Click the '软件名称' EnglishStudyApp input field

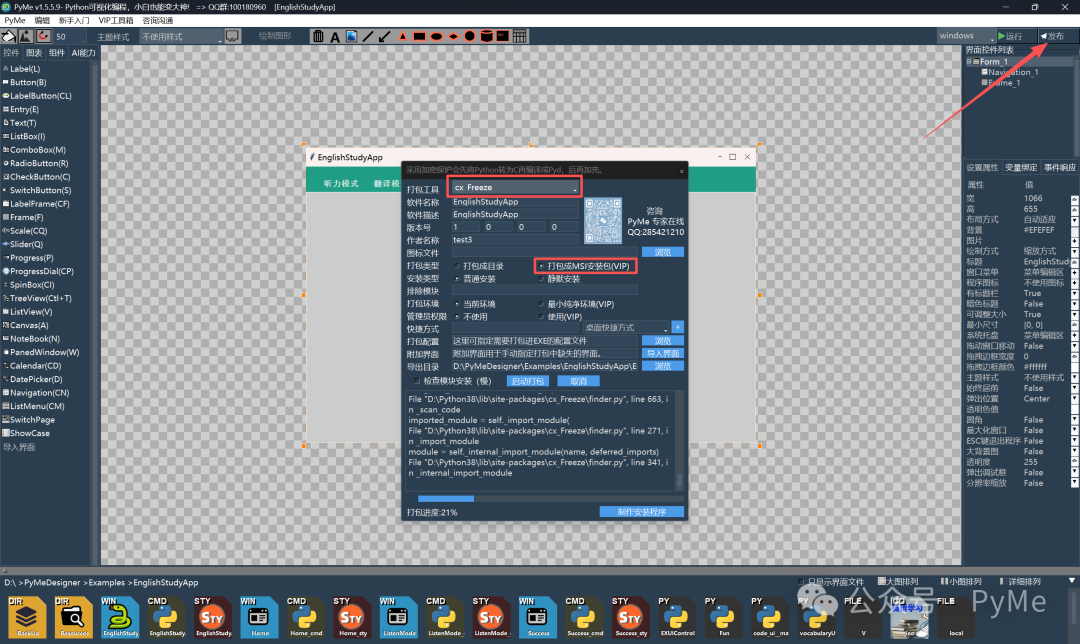[x=515, y=202]
